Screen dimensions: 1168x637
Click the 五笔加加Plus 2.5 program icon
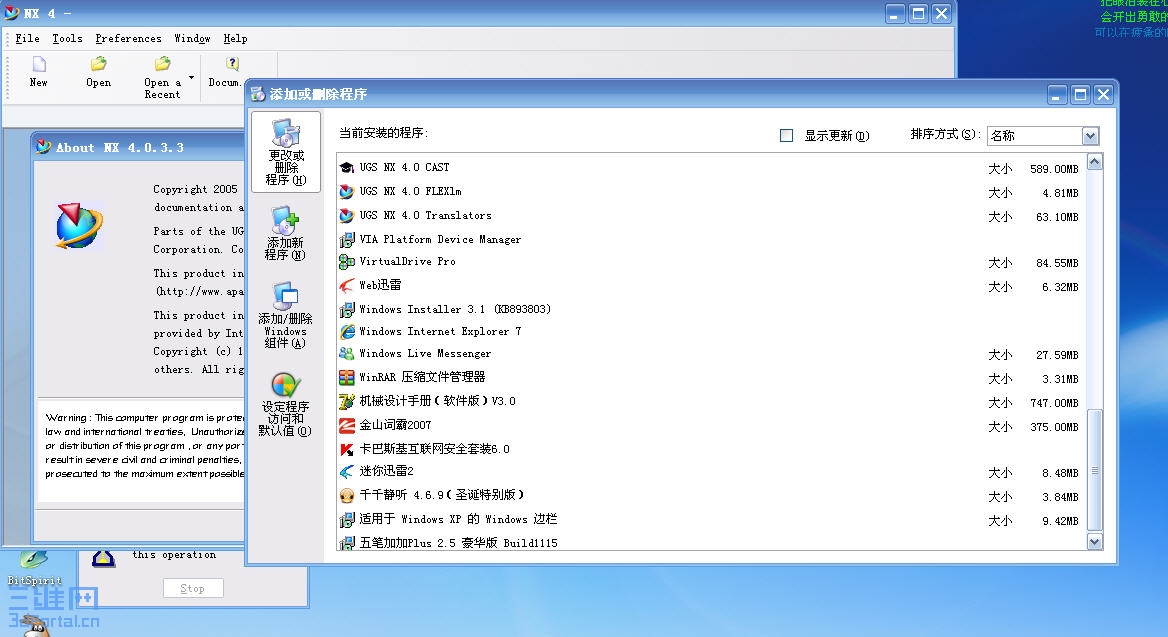tap(346, 543)
